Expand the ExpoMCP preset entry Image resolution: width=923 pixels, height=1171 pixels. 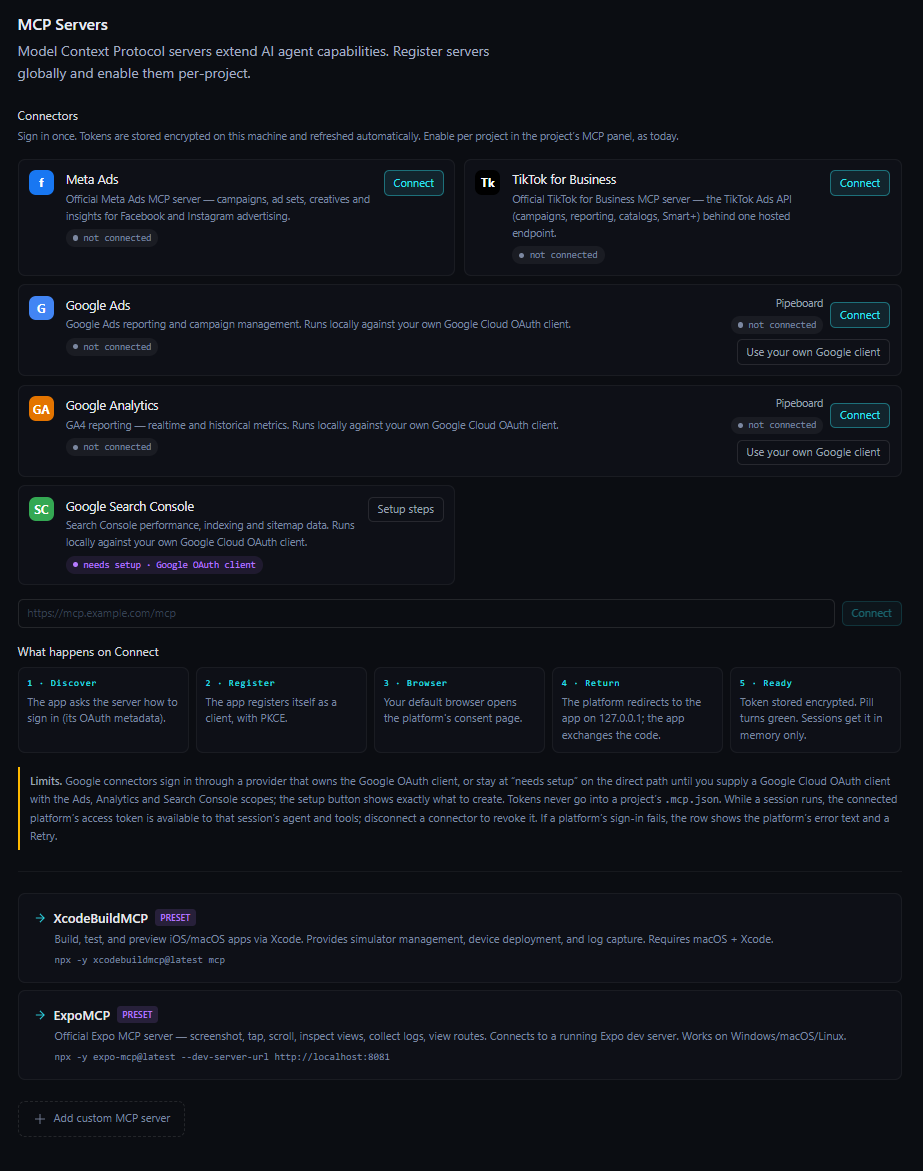[460, 1035]
